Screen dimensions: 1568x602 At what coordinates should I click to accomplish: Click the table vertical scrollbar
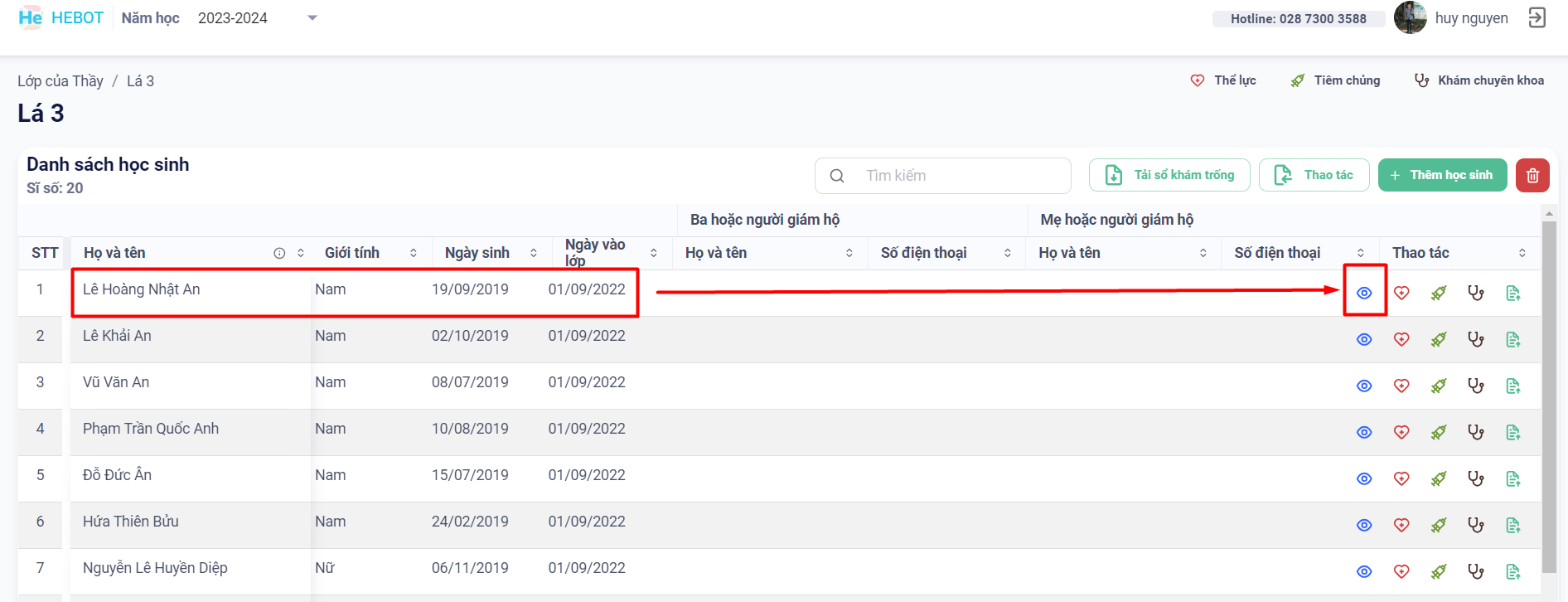pyautogui.click(x=1548, y=390)
